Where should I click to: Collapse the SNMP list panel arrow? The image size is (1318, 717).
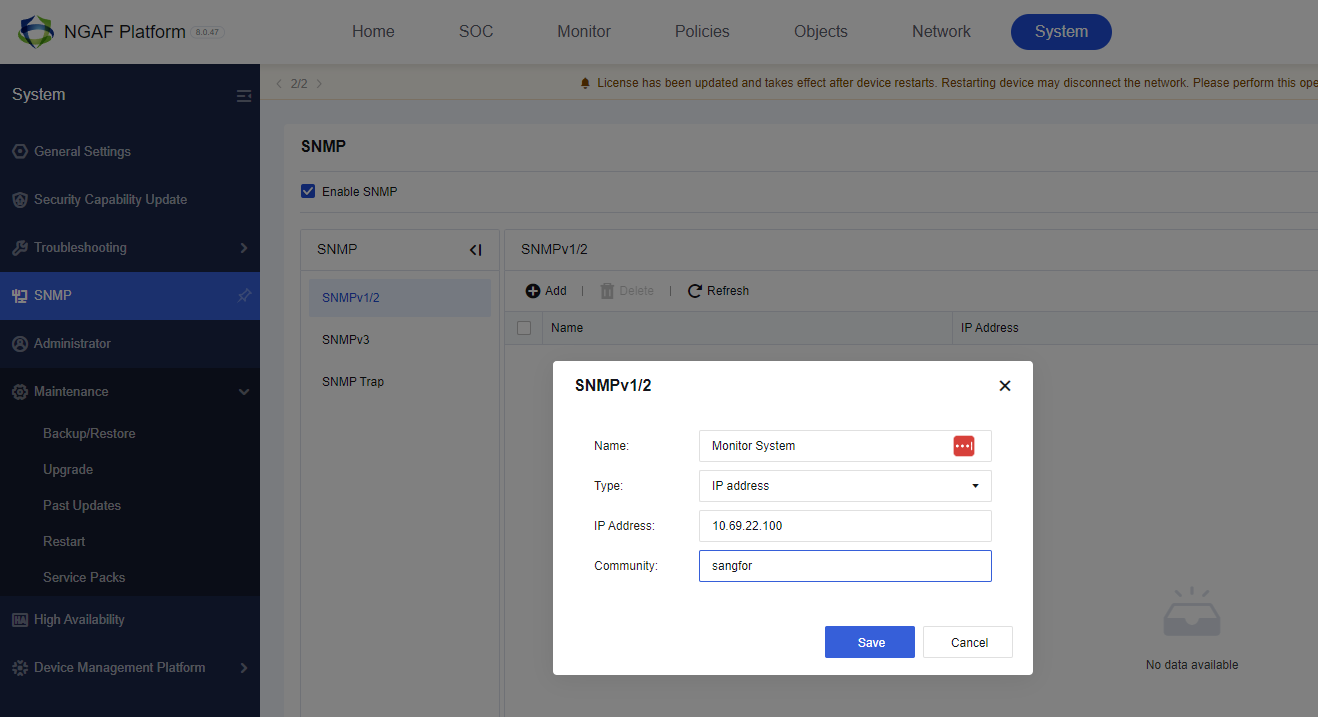(475, 250)
